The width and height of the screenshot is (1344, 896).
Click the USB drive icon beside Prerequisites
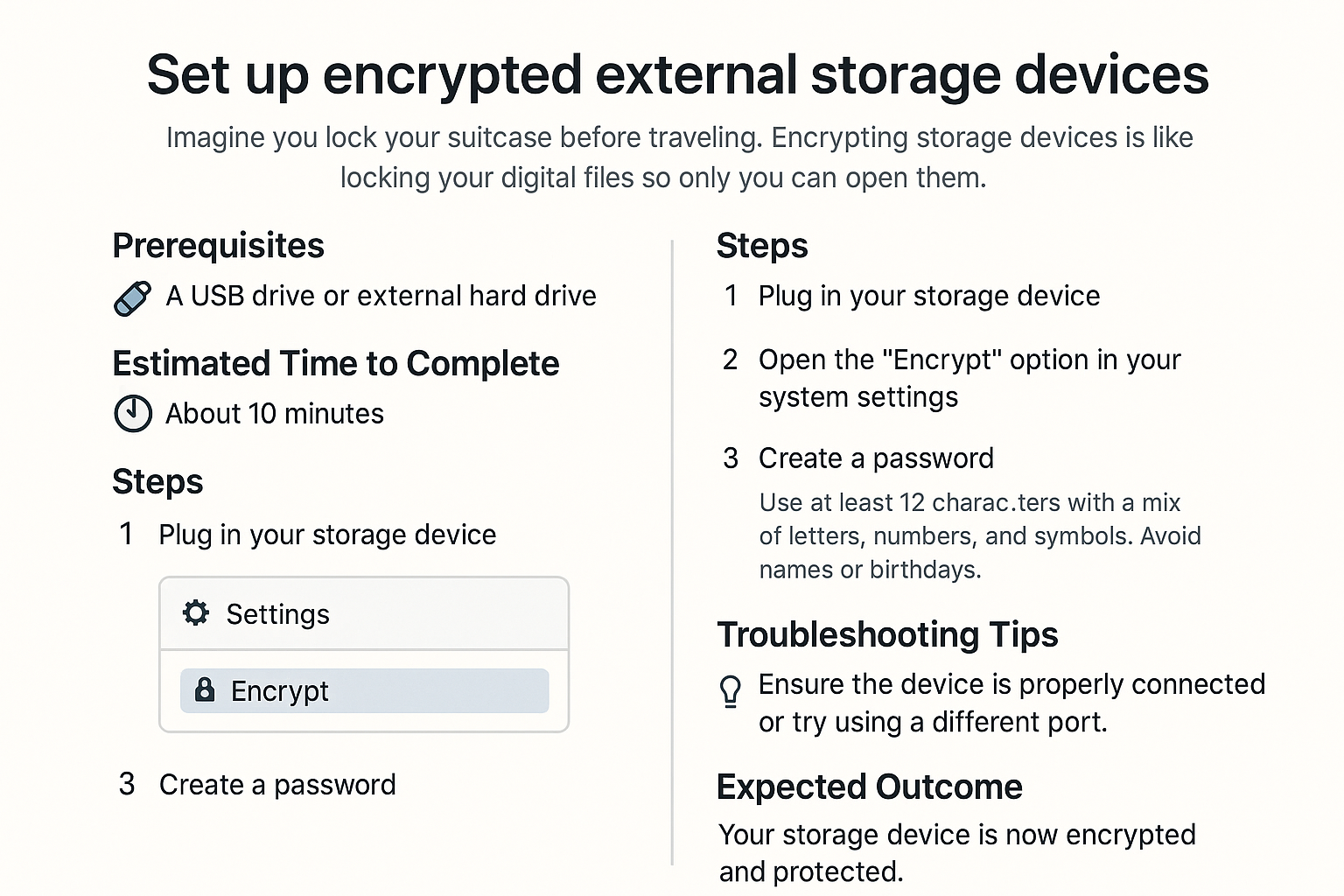(132, 297)
